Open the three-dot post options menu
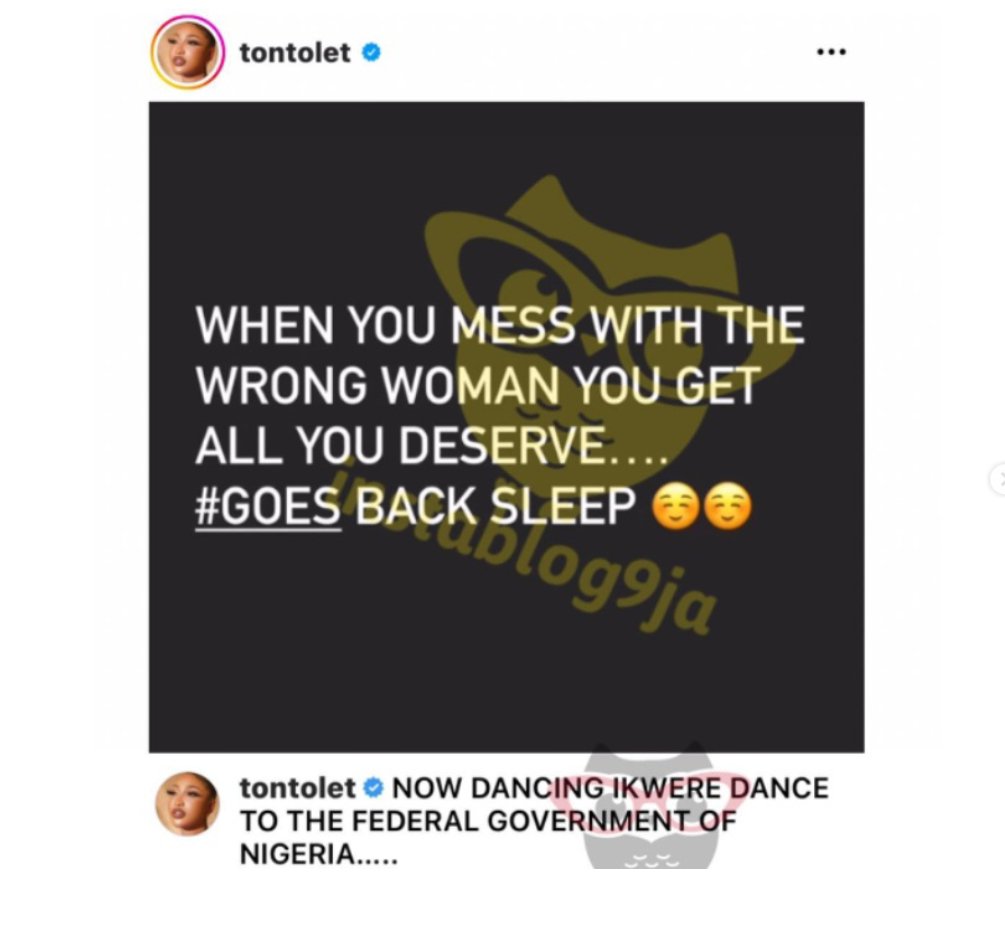Screen dimensions: 1005x938 point(831,51)
